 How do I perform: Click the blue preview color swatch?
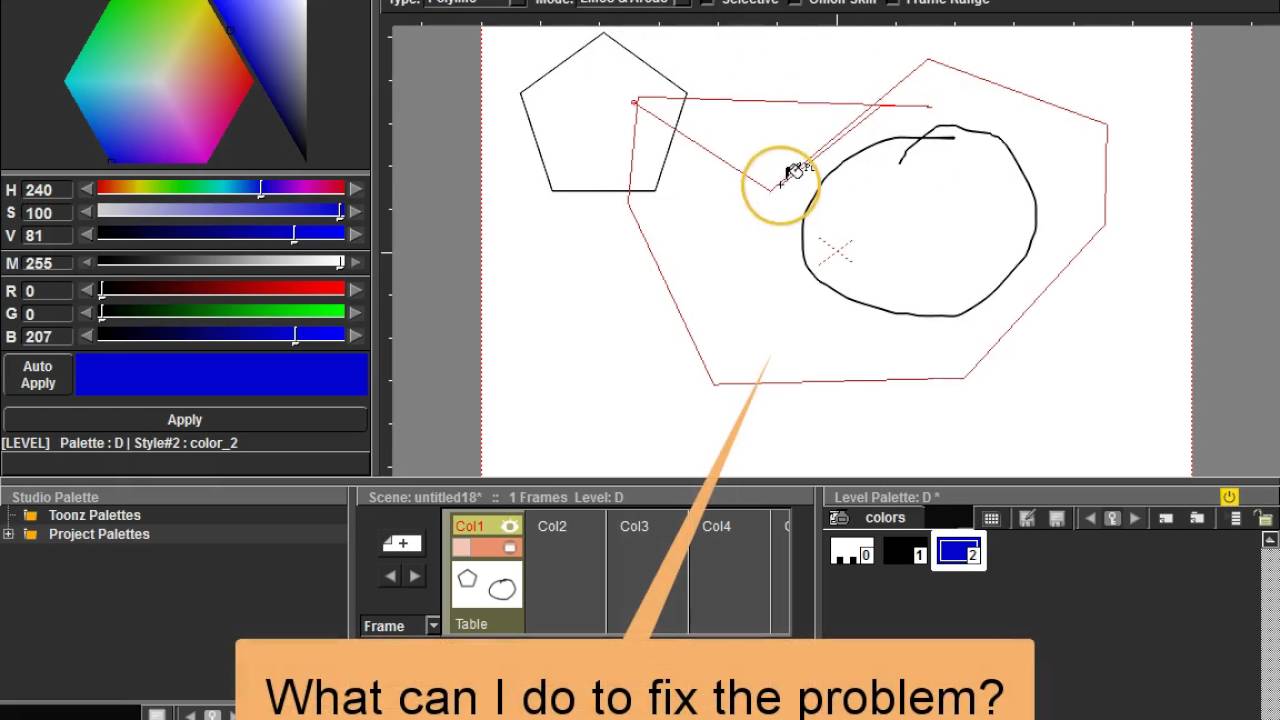coord(222,375)
